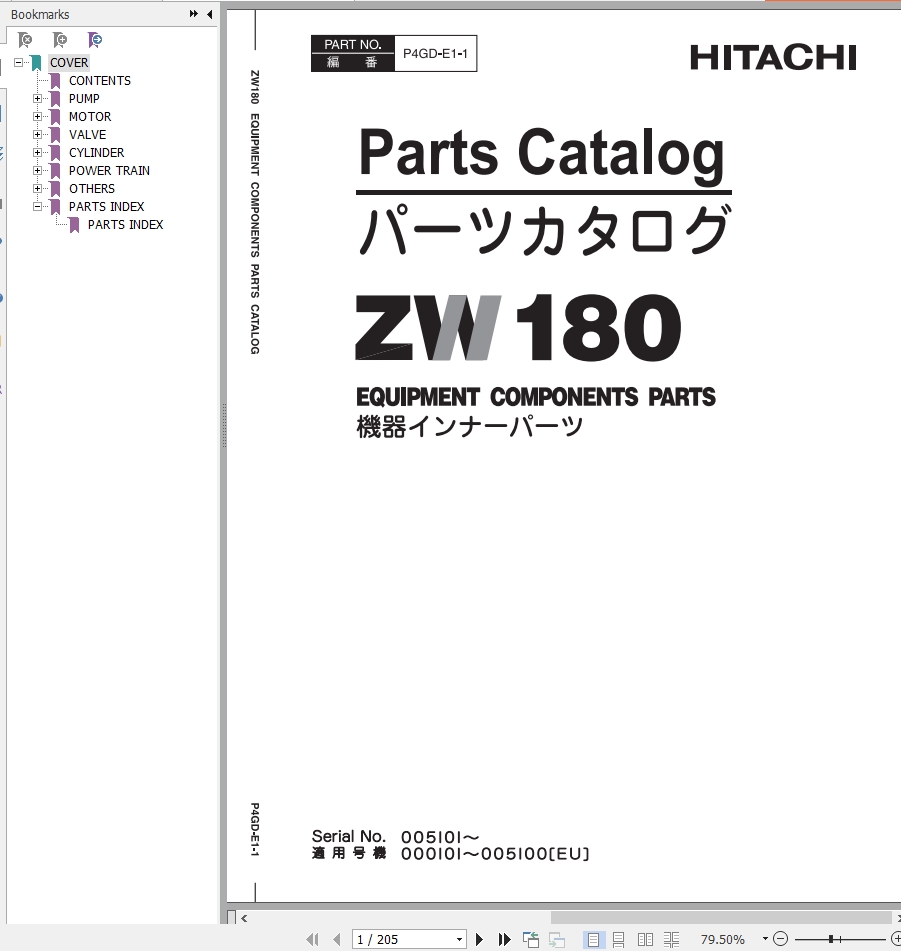Click the teal bookmark icon beside COVER
The height and width of the screenshot is (951, 901).
(x=36, y=62)
